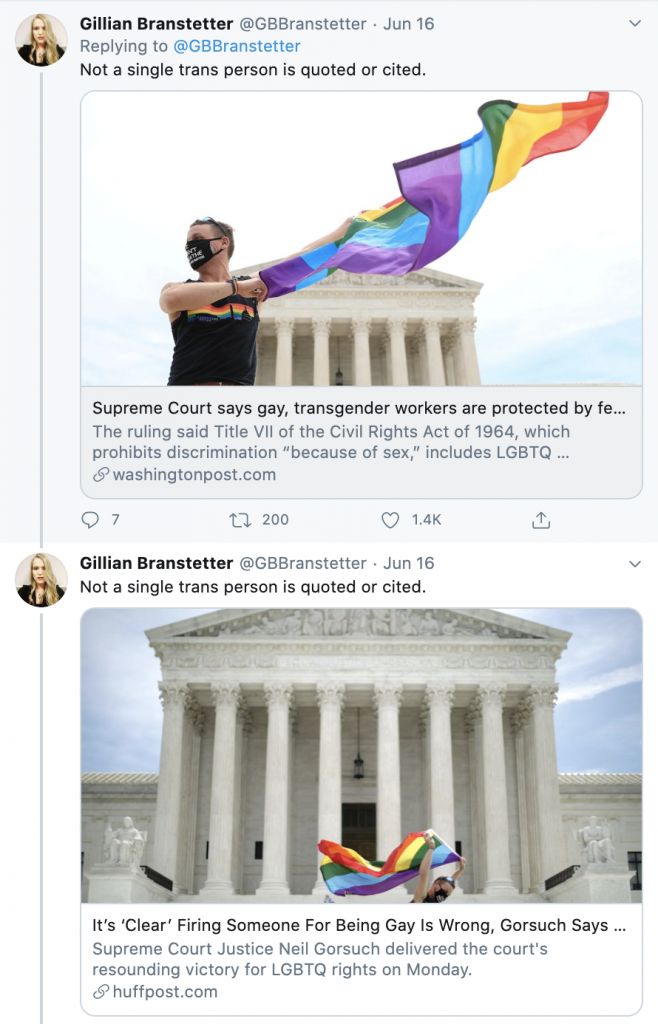Open the huffpost.com link icon
This screenshot has width=658, height=1024.
pos(101,992)
